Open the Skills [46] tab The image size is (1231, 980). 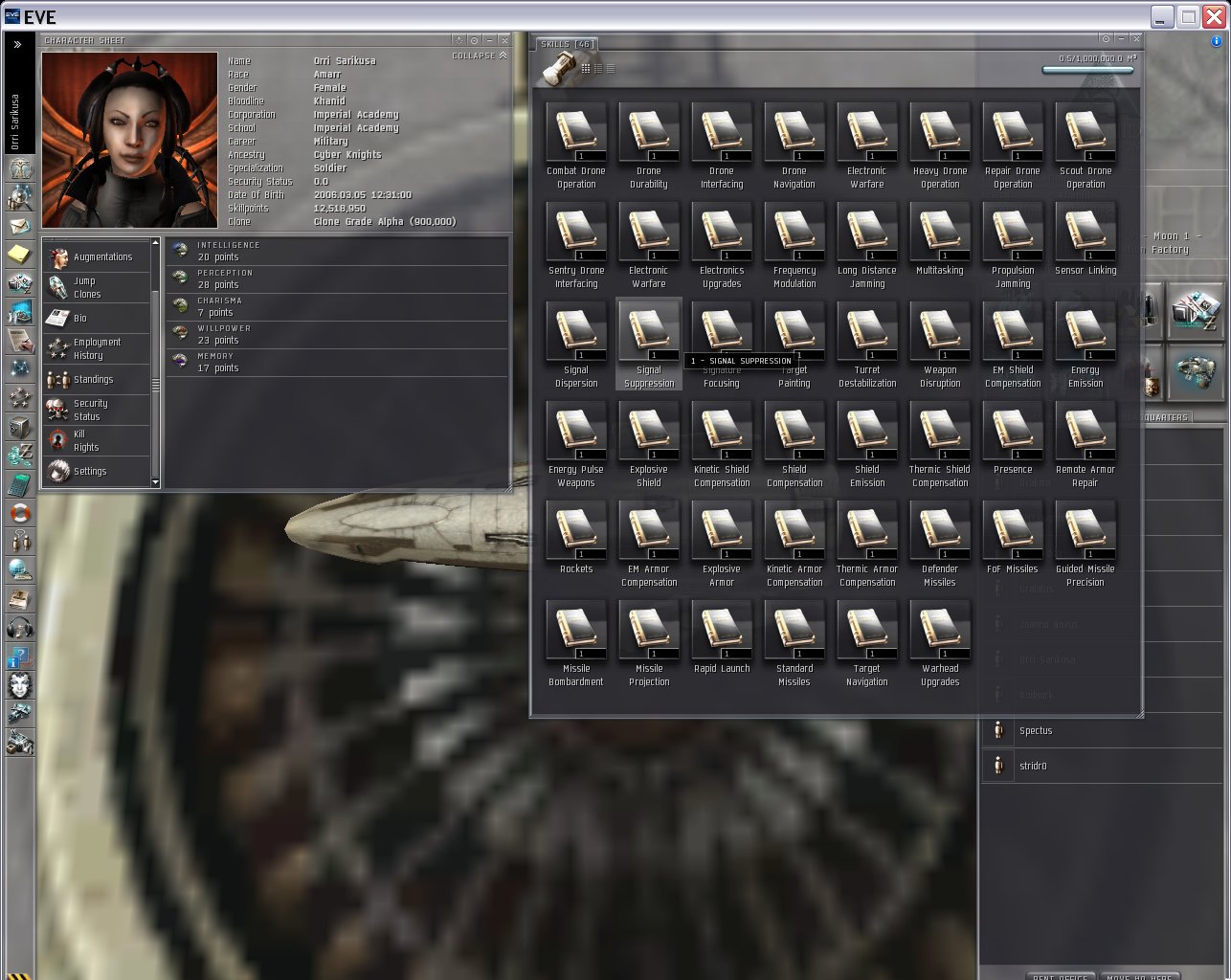click(x=567, y=44)
